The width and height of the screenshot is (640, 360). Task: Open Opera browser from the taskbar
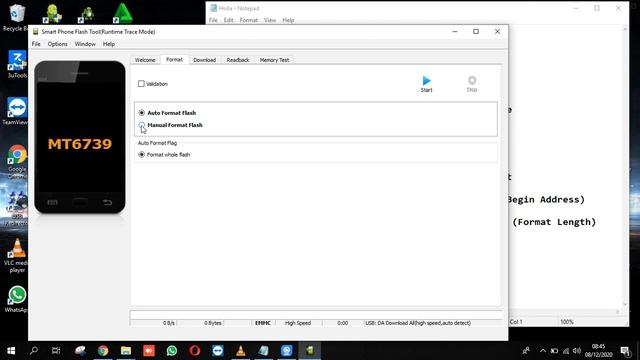[x=195, y=351]
